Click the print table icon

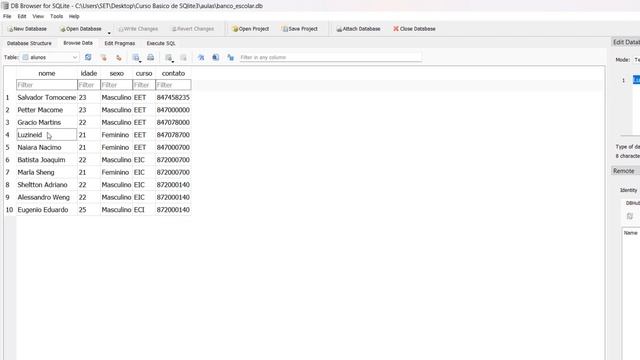[151, 58]
